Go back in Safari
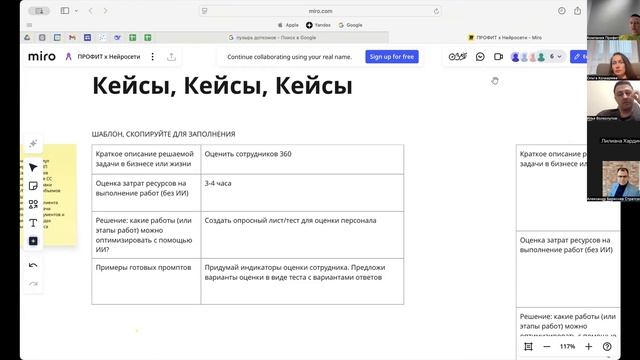 coord(91,11)
